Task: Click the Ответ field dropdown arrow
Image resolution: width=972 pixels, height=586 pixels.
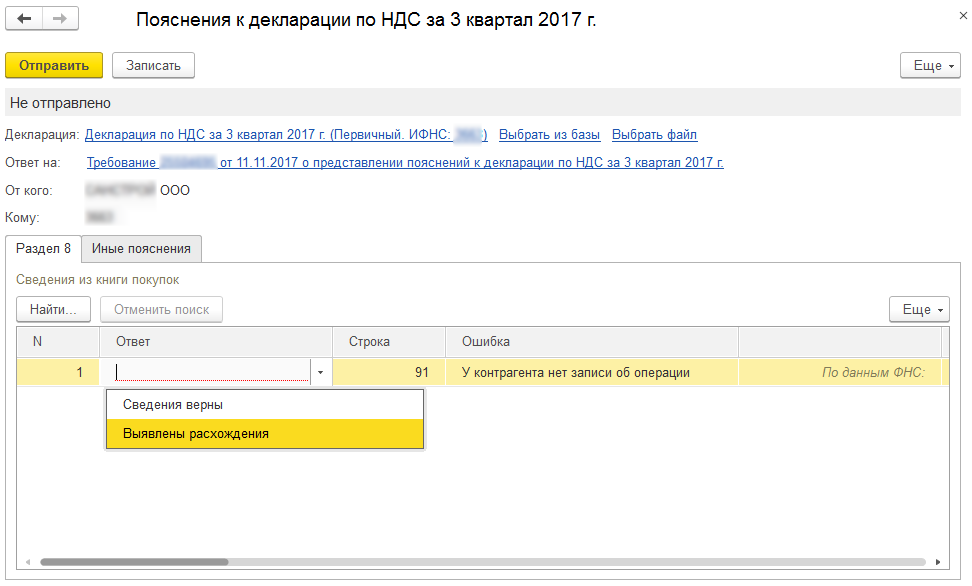Action: point(320,373)
